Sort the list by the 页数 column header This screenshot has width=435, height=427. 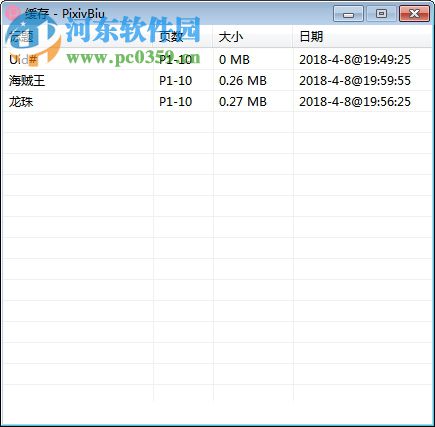(183, 37)
